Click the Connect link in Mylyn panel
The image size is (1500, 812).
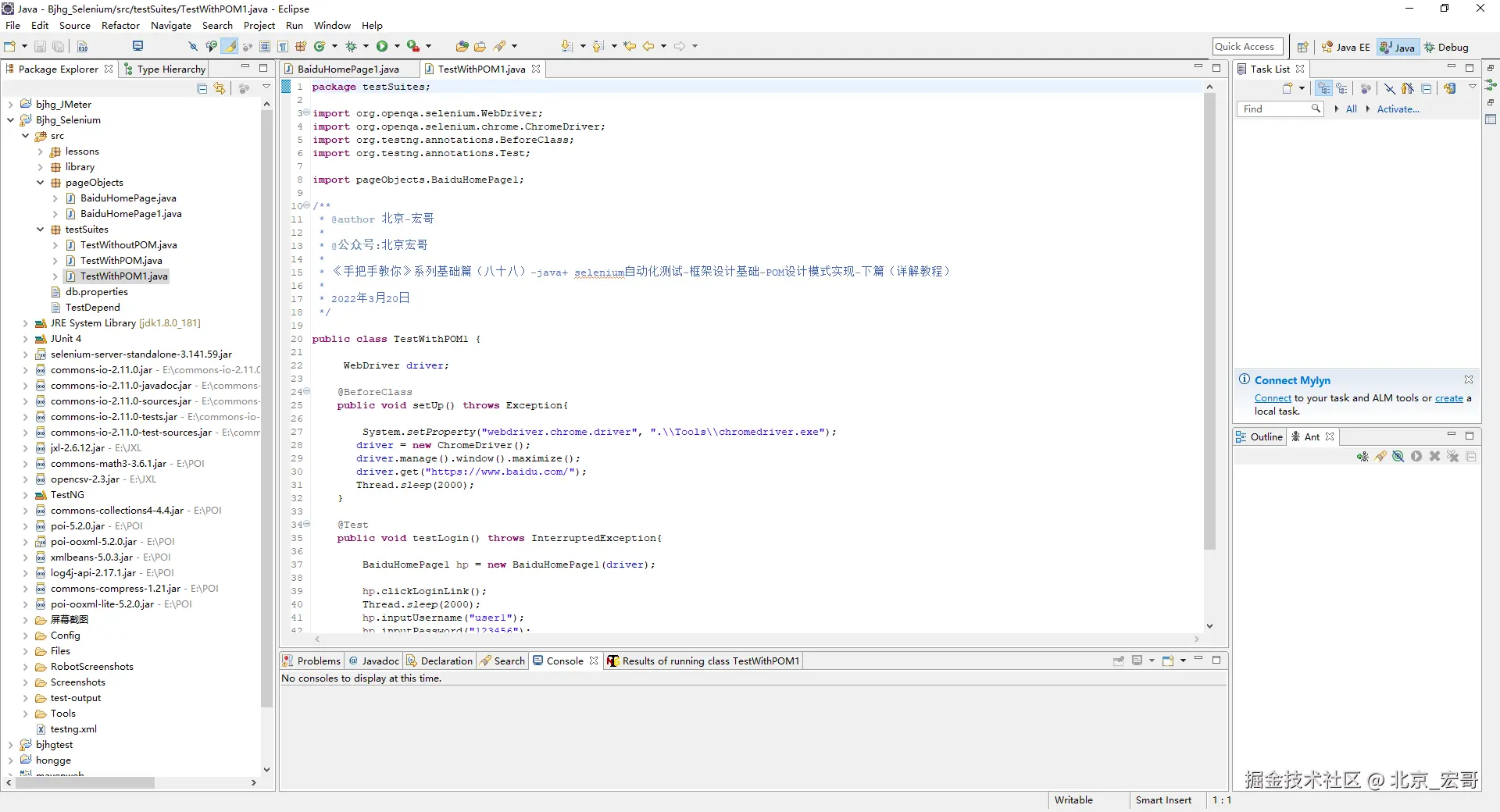(1273, 398)
